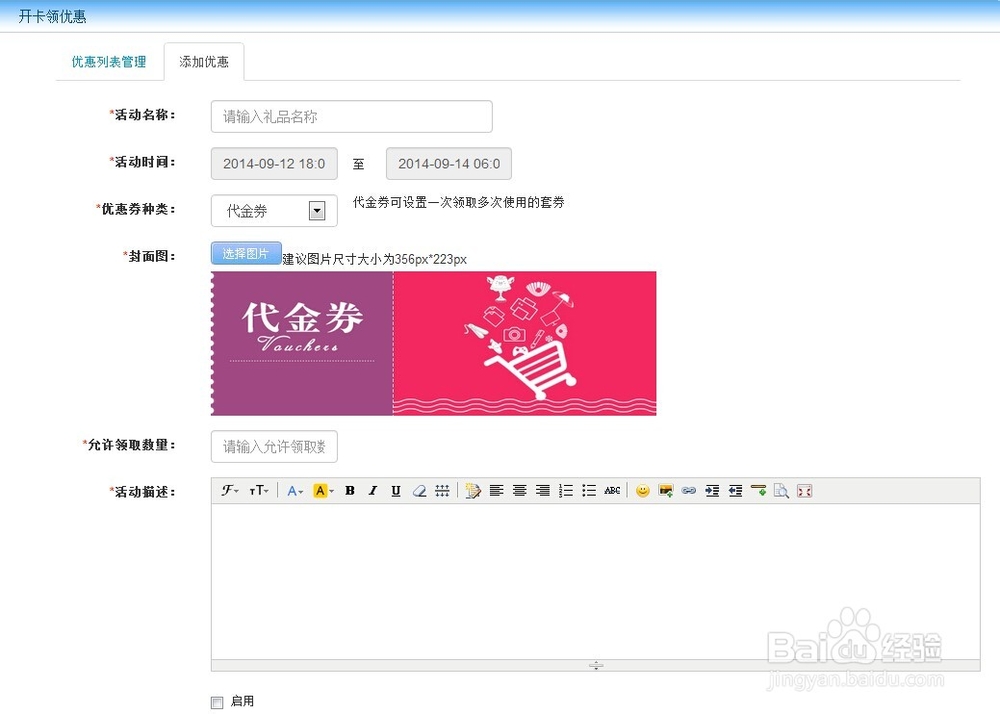This screenshot has width=1000, height=714.
Task: Click the ABC strikethrough icon
Action: [612, 491]
